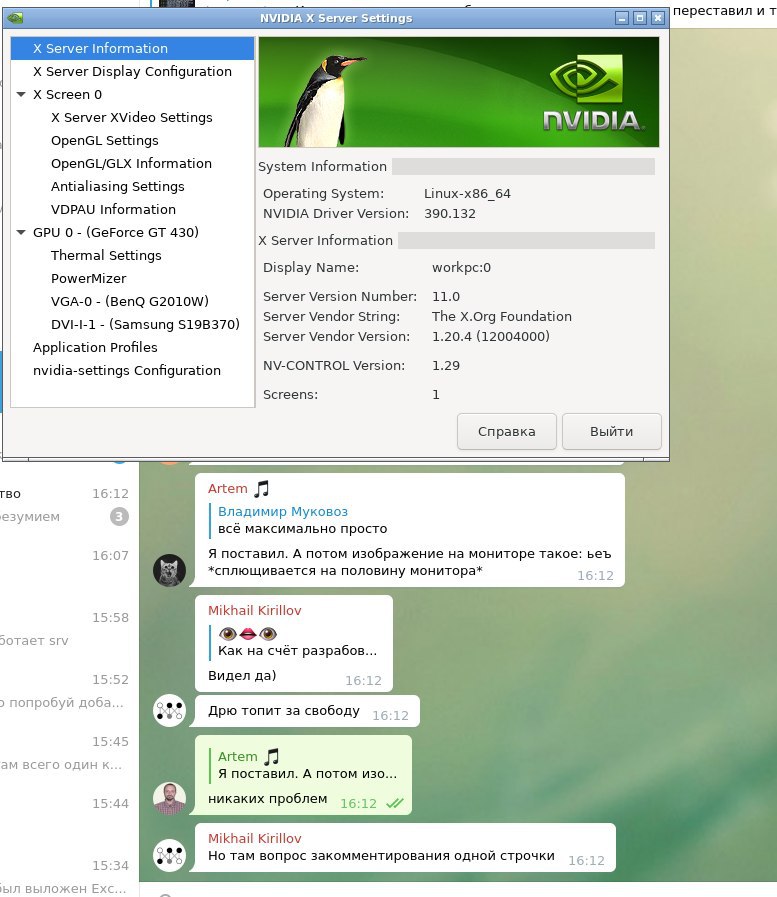Open Application Profiles page
This screenshot has width=777, height=897.
pos(95,347)
